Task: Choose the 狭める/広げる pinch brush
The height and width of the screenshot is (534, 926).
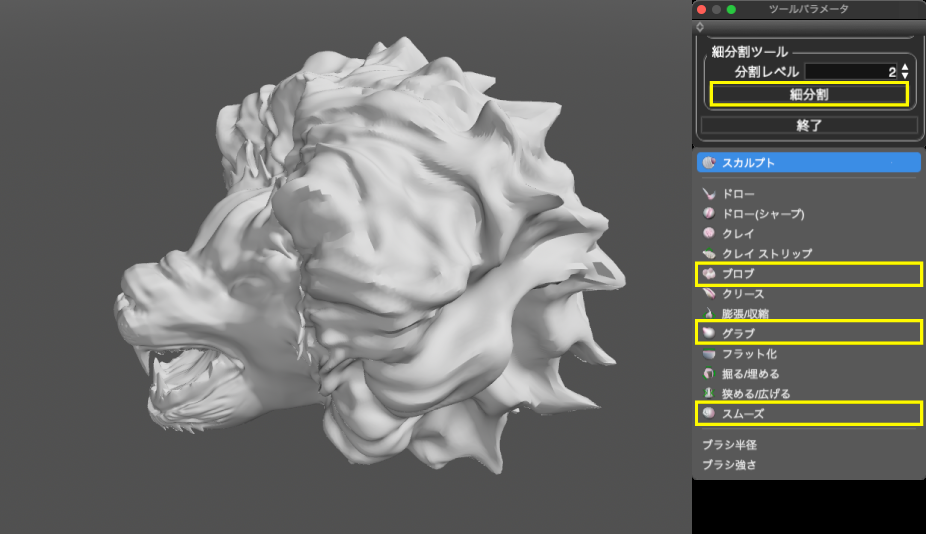Action: click(708, 394)
